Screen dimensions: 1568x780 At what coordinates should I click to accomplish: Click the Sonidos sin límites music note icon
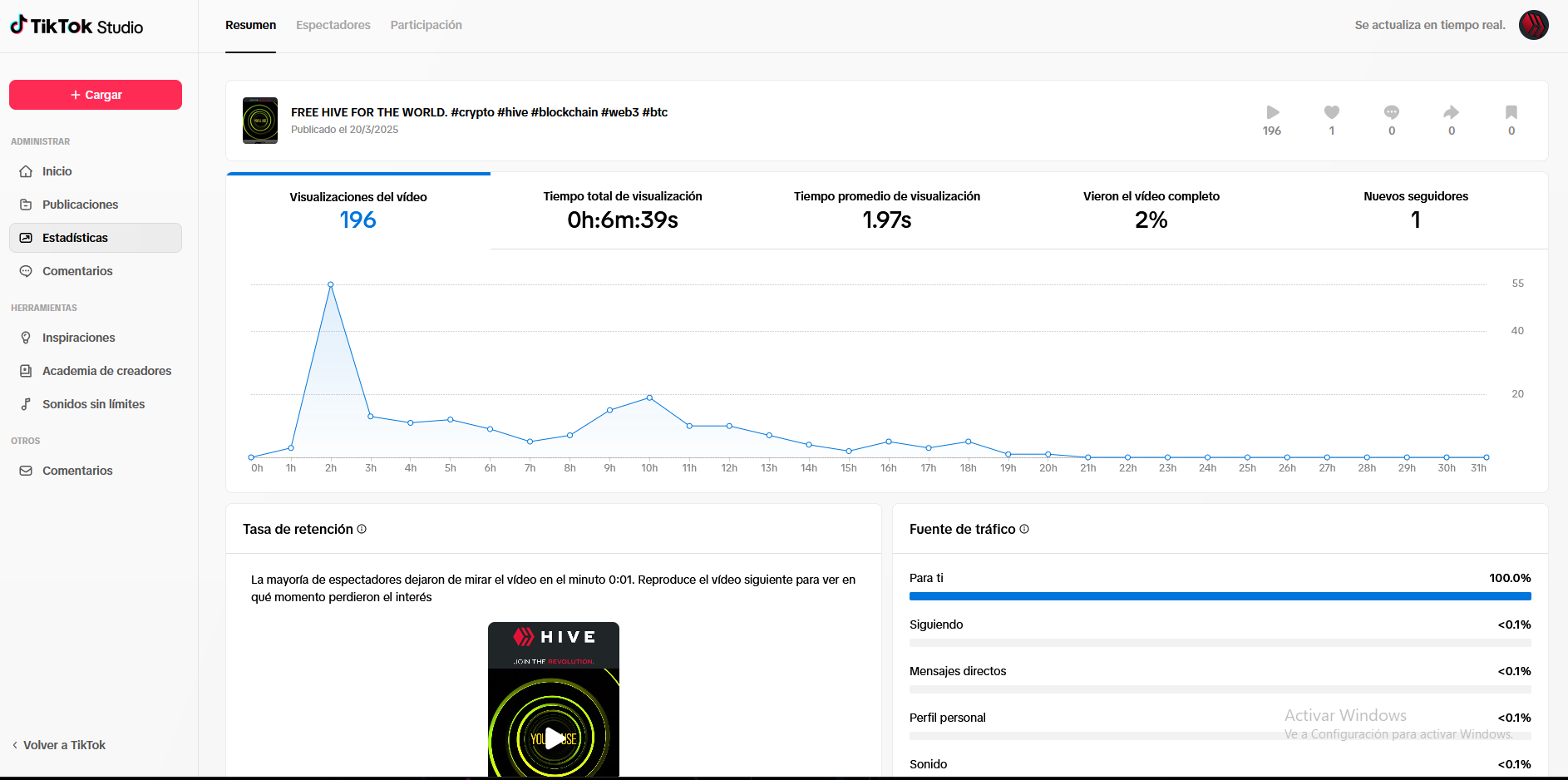tap(26, 404)
